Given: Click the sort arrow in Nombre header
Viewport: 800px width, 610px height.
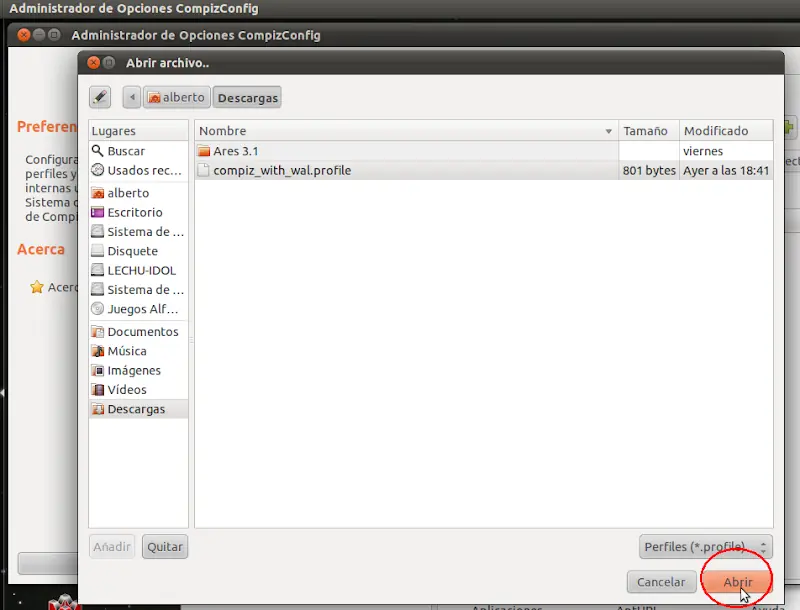Looking at the screenshot, I should [x=608, y=131].
